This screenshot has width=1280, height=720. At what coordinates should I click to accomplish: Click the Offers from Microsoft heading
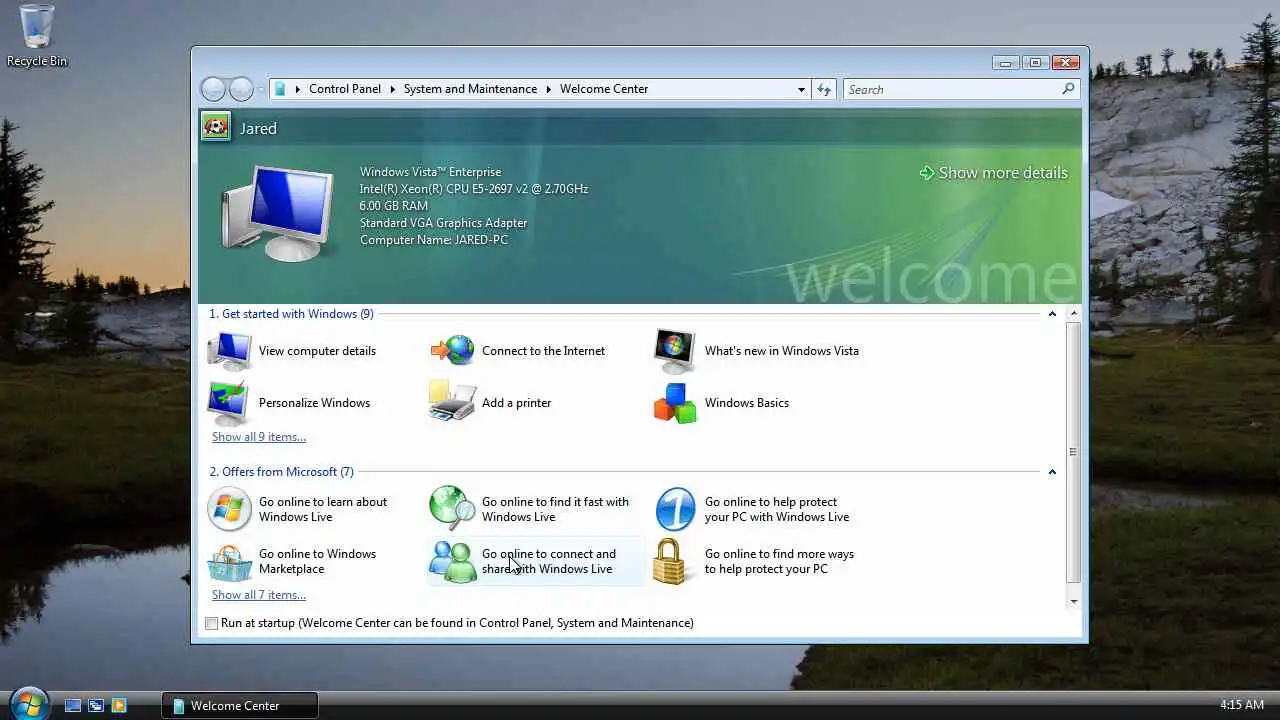281,472
